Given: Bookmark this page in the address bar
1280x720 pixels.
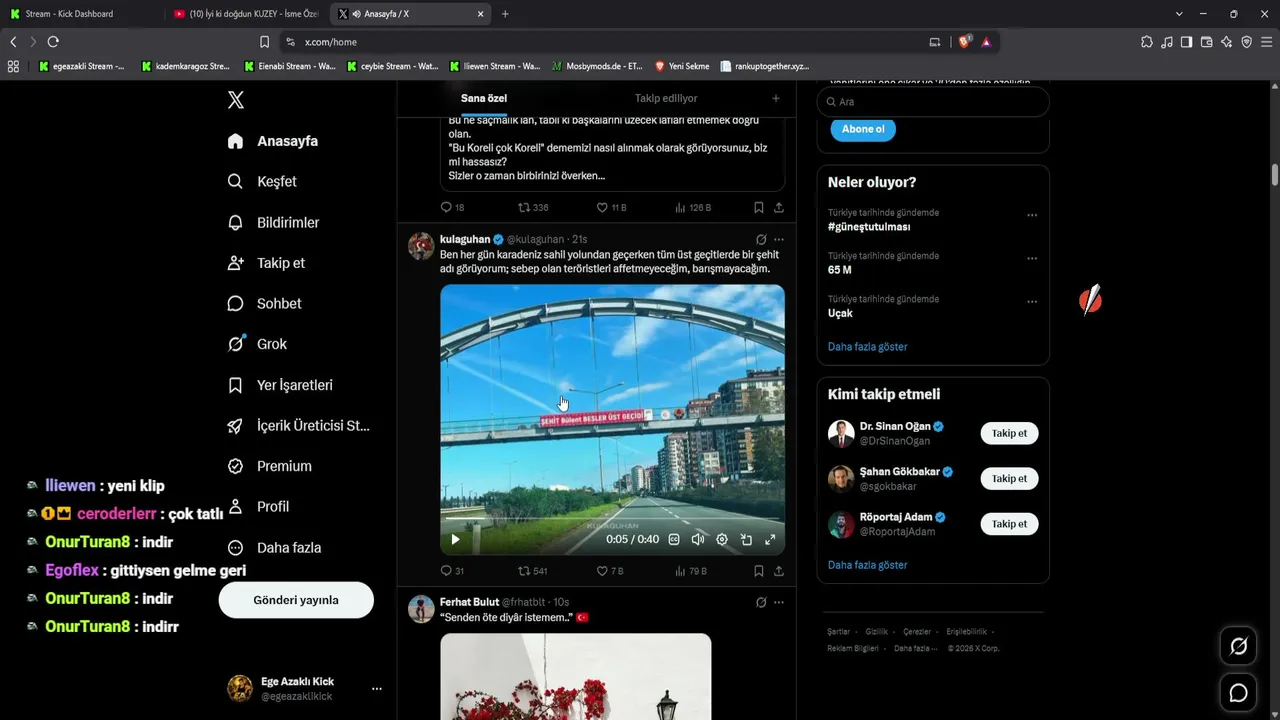Looking at the screenshot, I should coord(264,42).
